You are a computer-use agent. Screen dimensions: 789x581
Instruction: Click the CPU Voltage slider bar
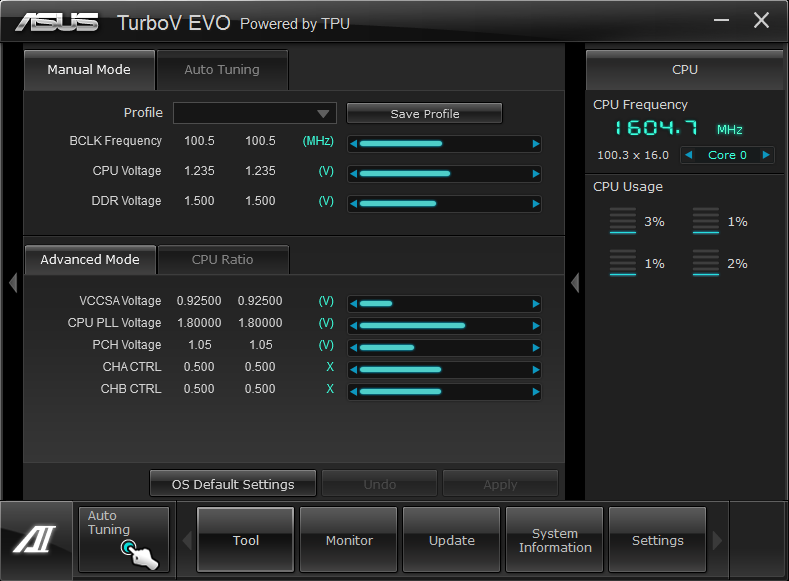(x=445, y=174)
